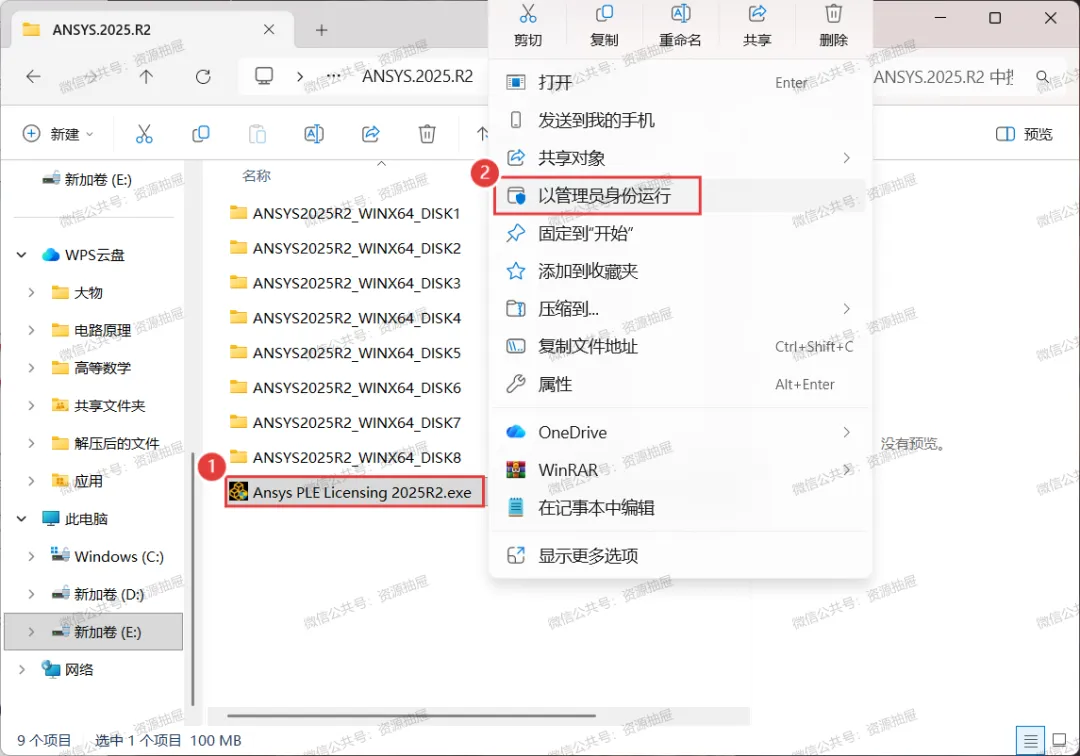Select 应用 folder in sidebar
Image resolution: width=1080 pixels, height=756 pixels.
(x=77, y=481)
